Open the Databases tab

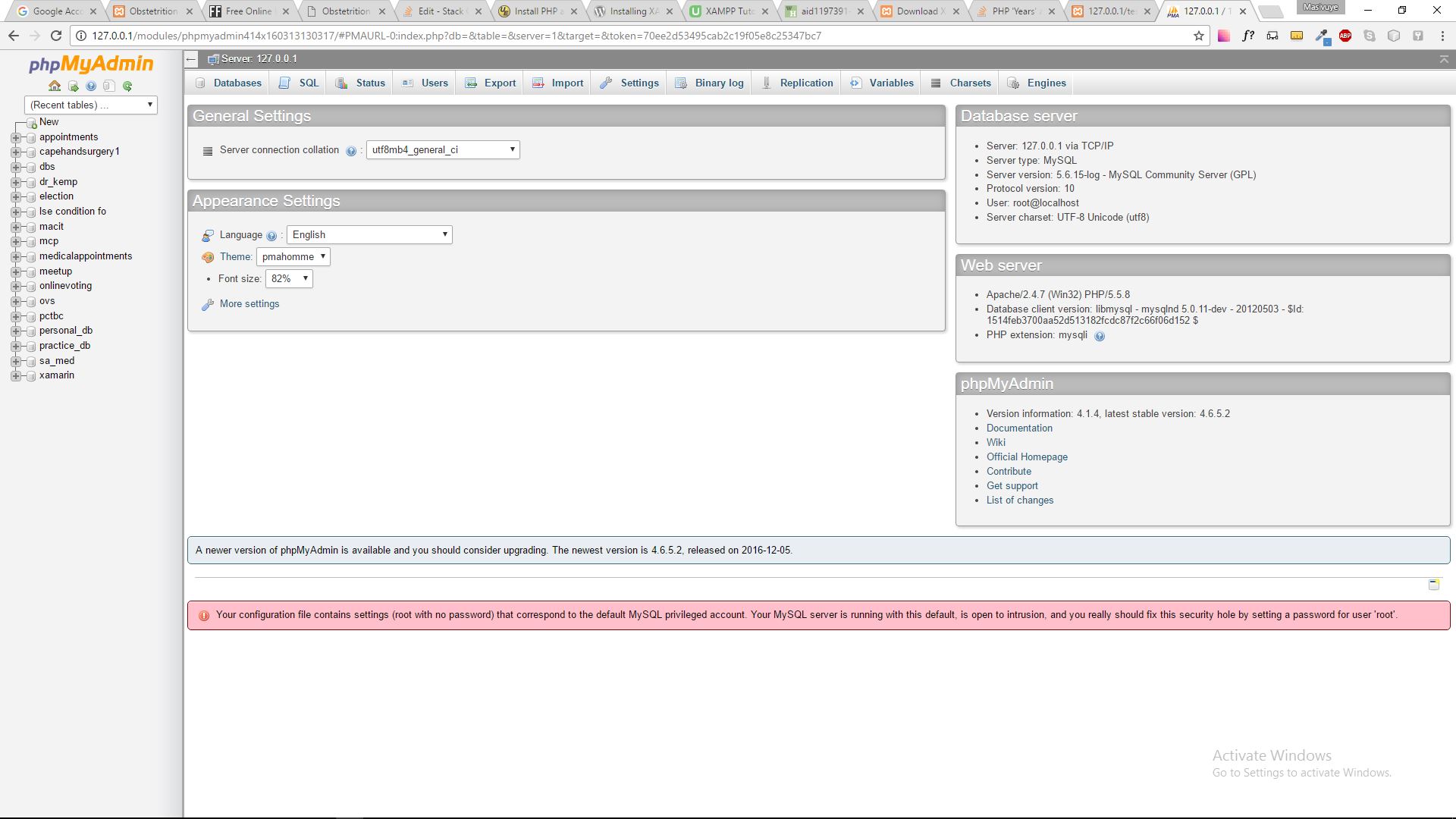pyautogui.click(x=228, y=83)
